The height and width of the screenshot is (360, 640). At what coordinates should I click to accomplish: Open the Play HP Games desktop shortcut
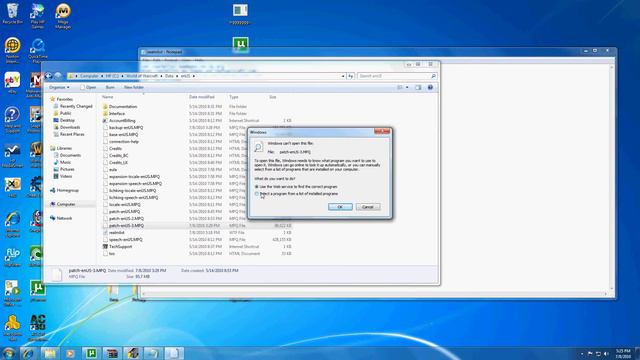[38, 16]
